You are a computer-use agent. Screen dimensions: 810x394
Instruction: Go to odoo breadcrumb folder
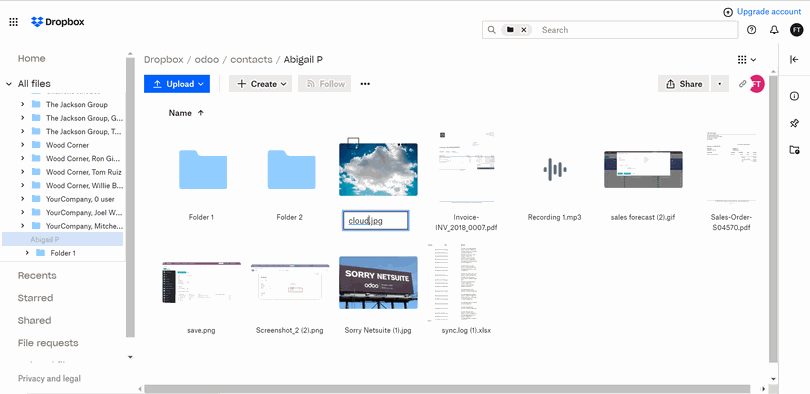pyautogui.click(x=207, y=59)
